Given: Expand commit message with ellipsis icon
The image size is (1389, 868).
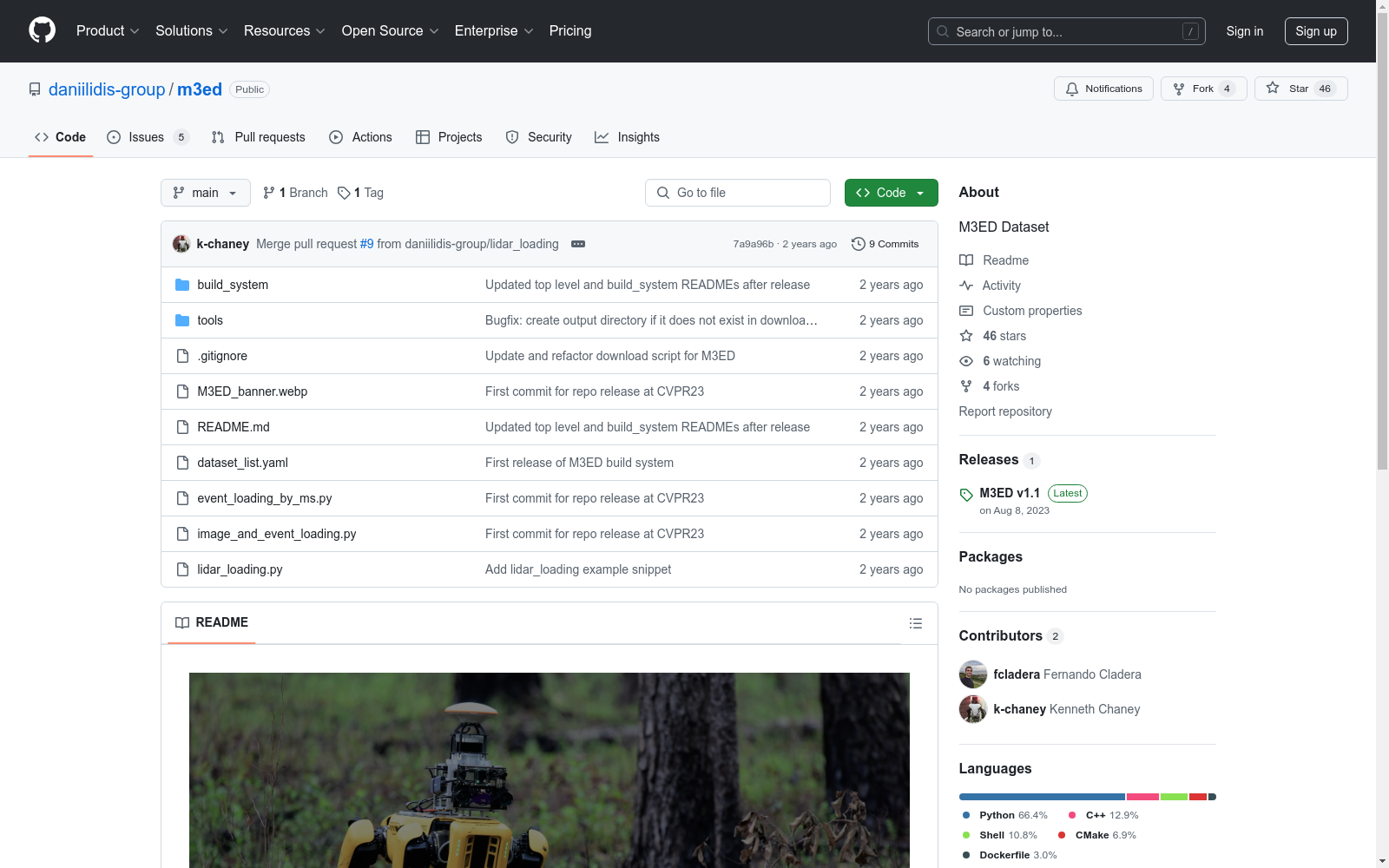Looking at the screenshot, I should tap(578, 244).
